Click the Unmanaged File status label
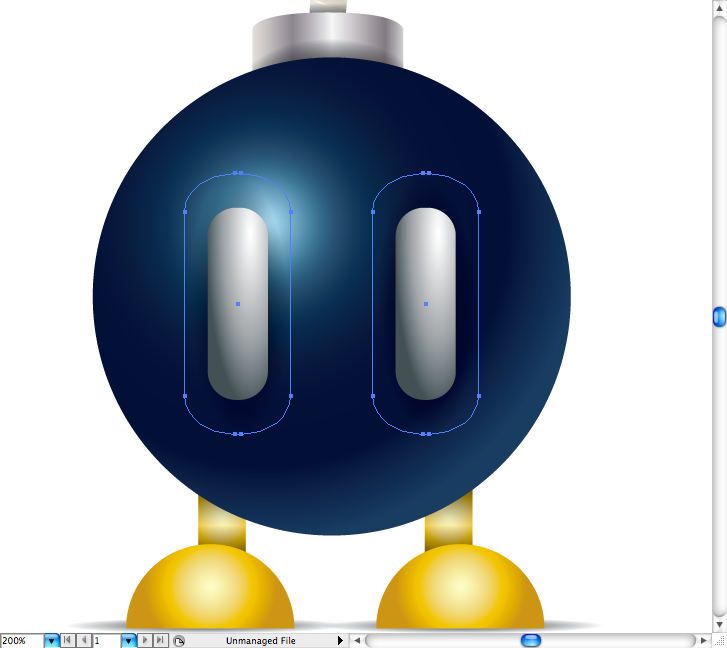The height and width of the screenshot is (648, 727). pyautogui.click(x=260, y=640)
